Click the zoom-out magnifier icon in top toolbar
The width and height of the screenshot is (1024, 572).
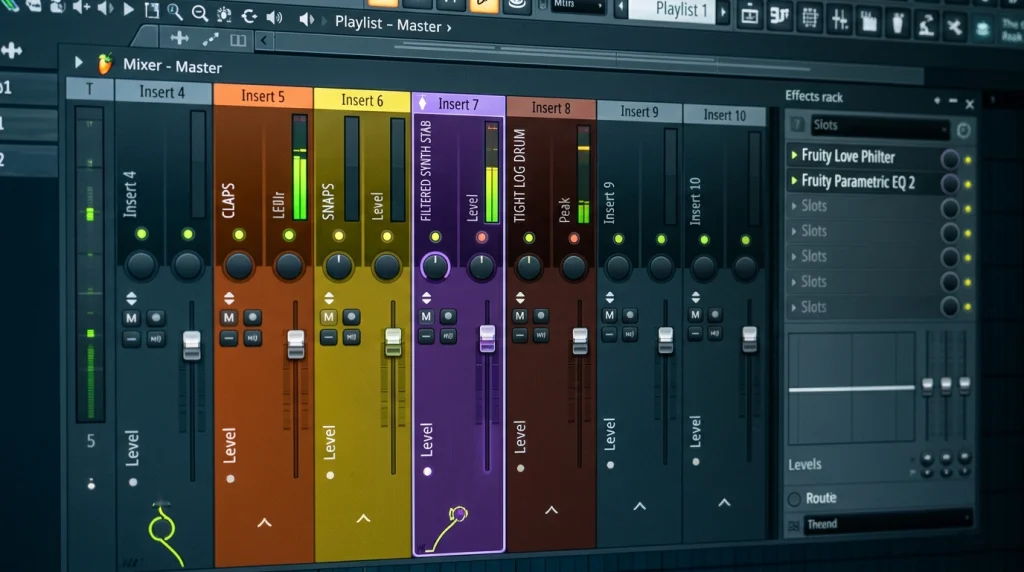[x=200, y=12]
